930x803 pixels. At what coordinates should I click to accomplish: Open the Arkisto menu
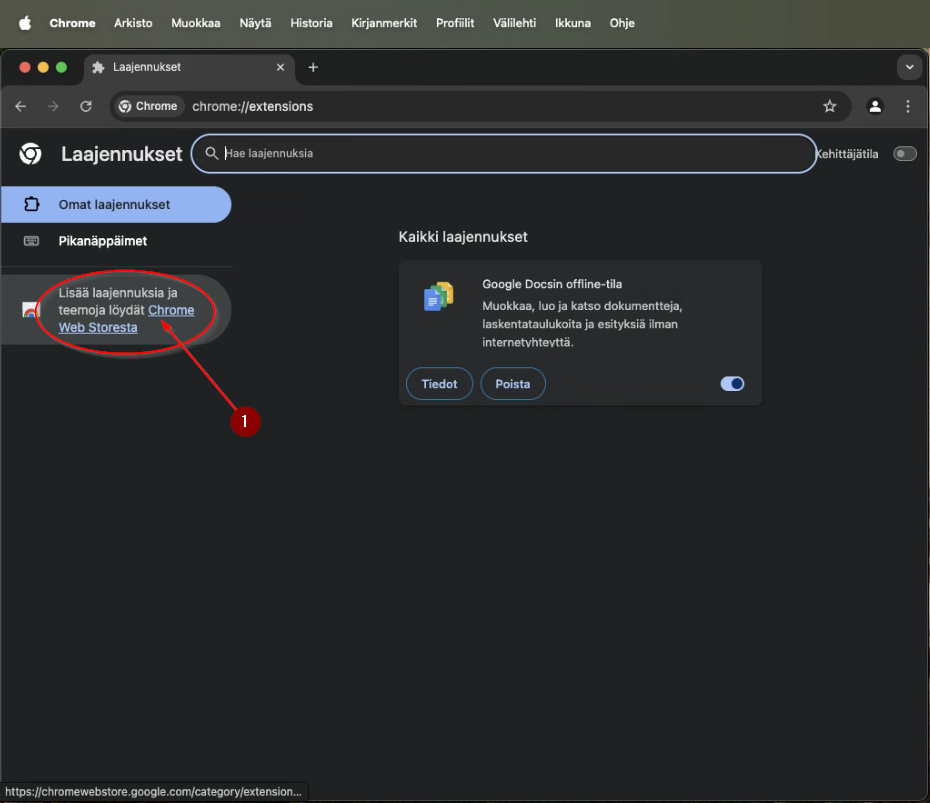coord(133,23)
